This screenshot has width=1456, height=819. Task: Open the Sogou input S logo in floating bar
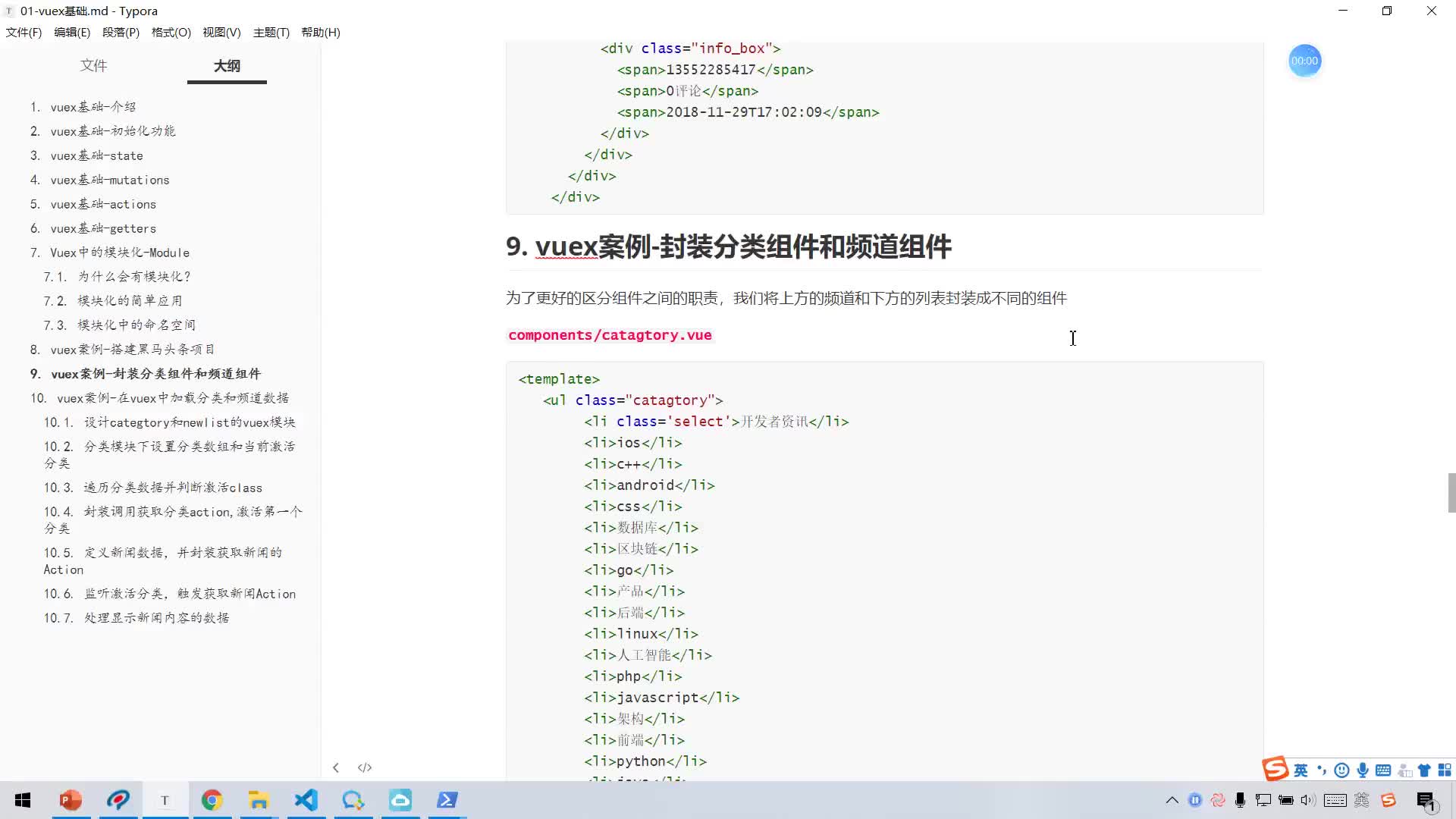(x=1275, y=769)
